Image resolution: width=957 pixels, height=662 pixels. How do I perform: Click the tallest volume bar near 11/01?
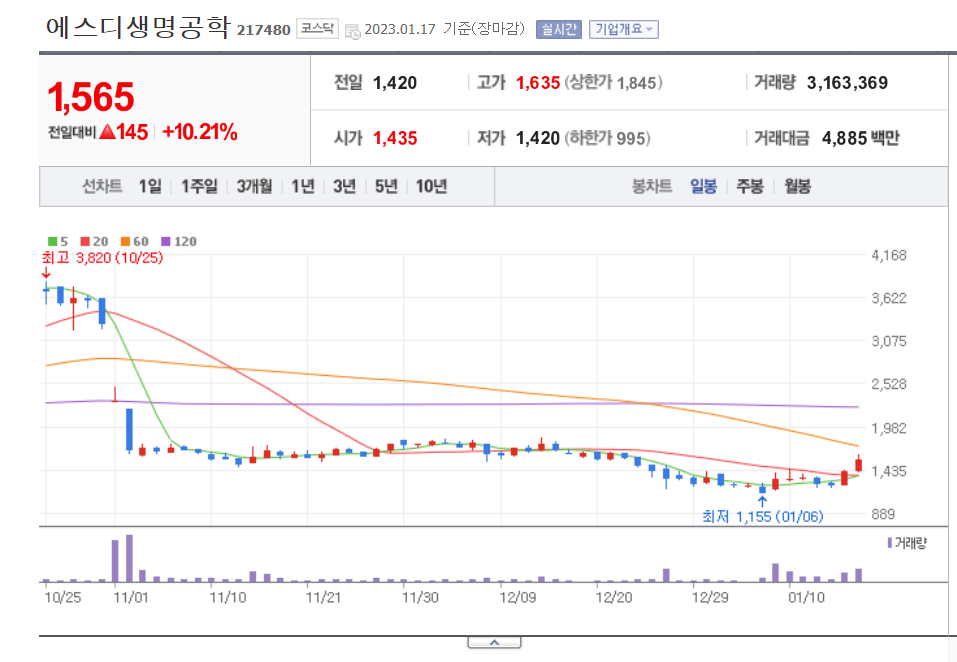coord(129,558)
